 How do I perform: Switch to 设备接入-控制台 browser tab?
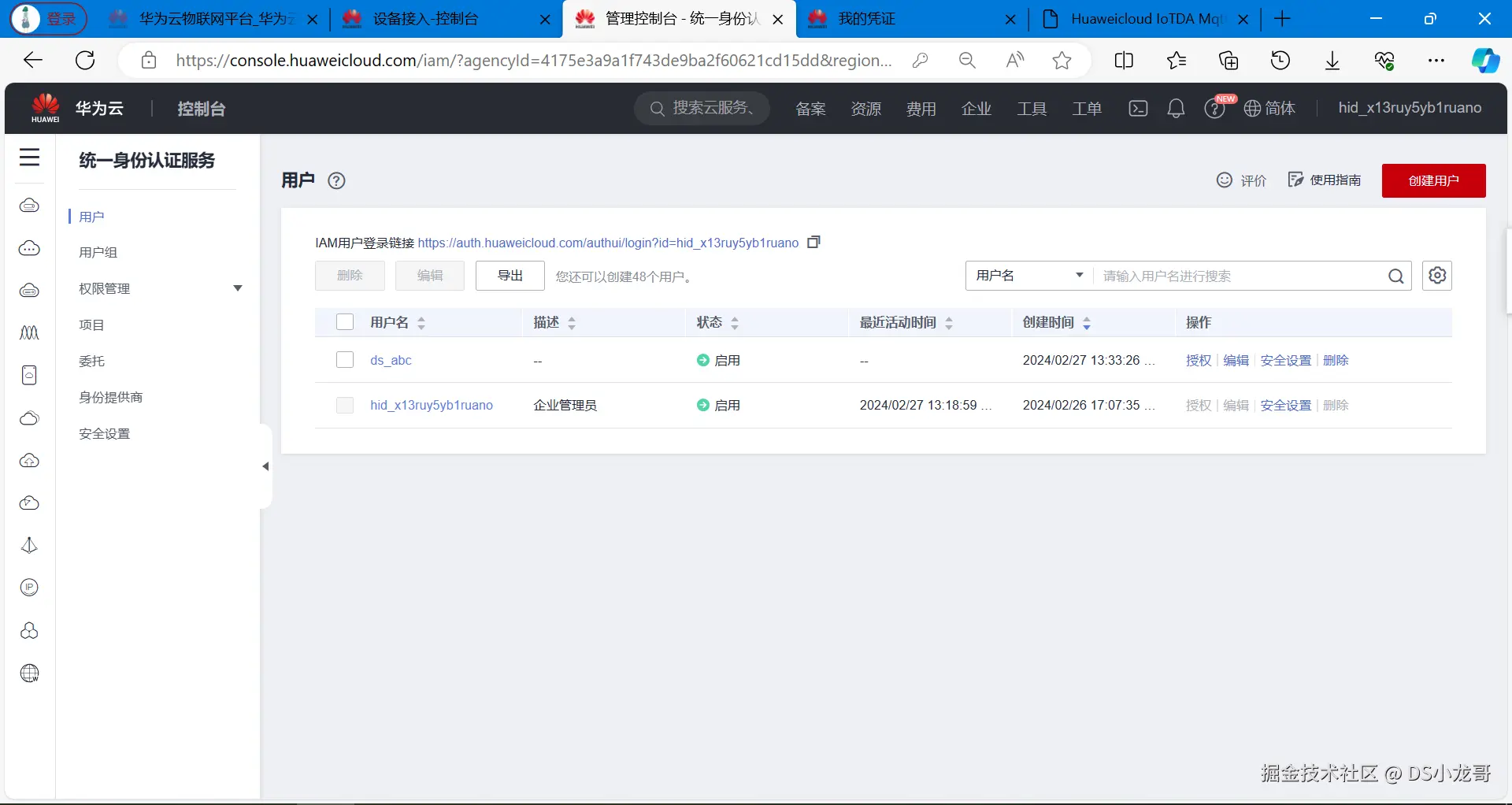coord(447,19)
